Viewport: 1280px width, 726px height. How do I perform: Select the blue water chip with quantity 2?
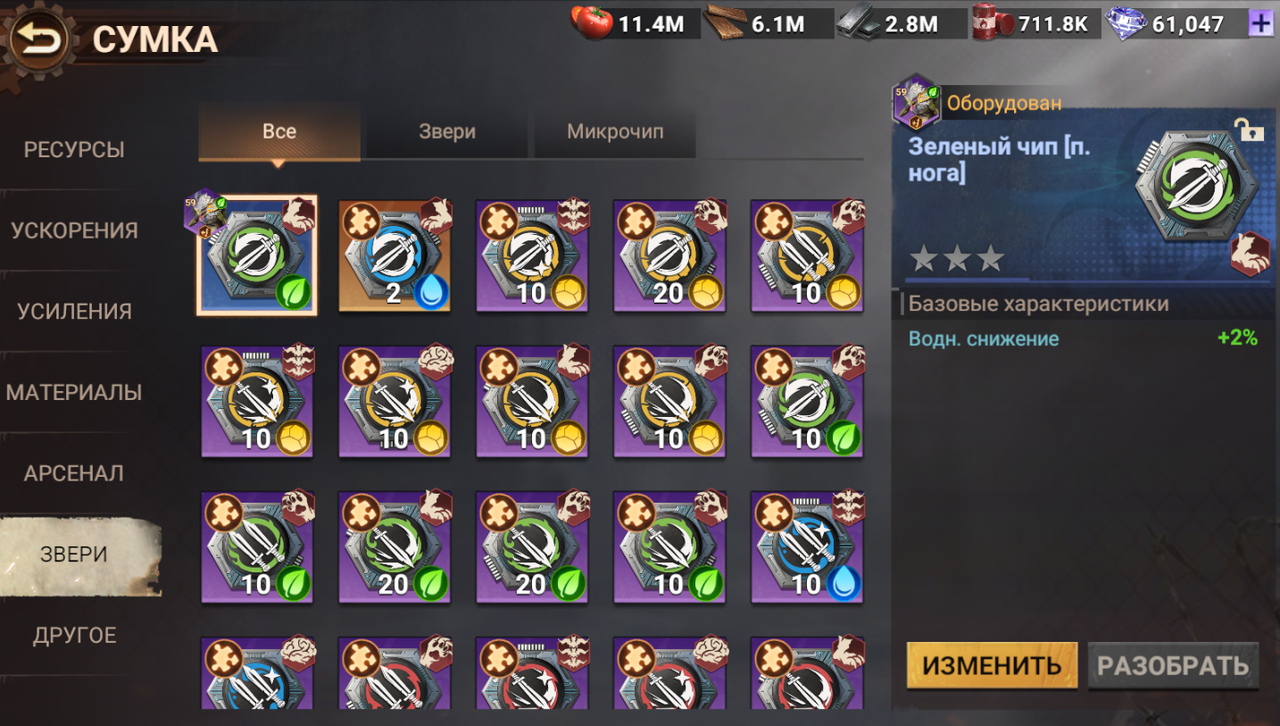395,256
